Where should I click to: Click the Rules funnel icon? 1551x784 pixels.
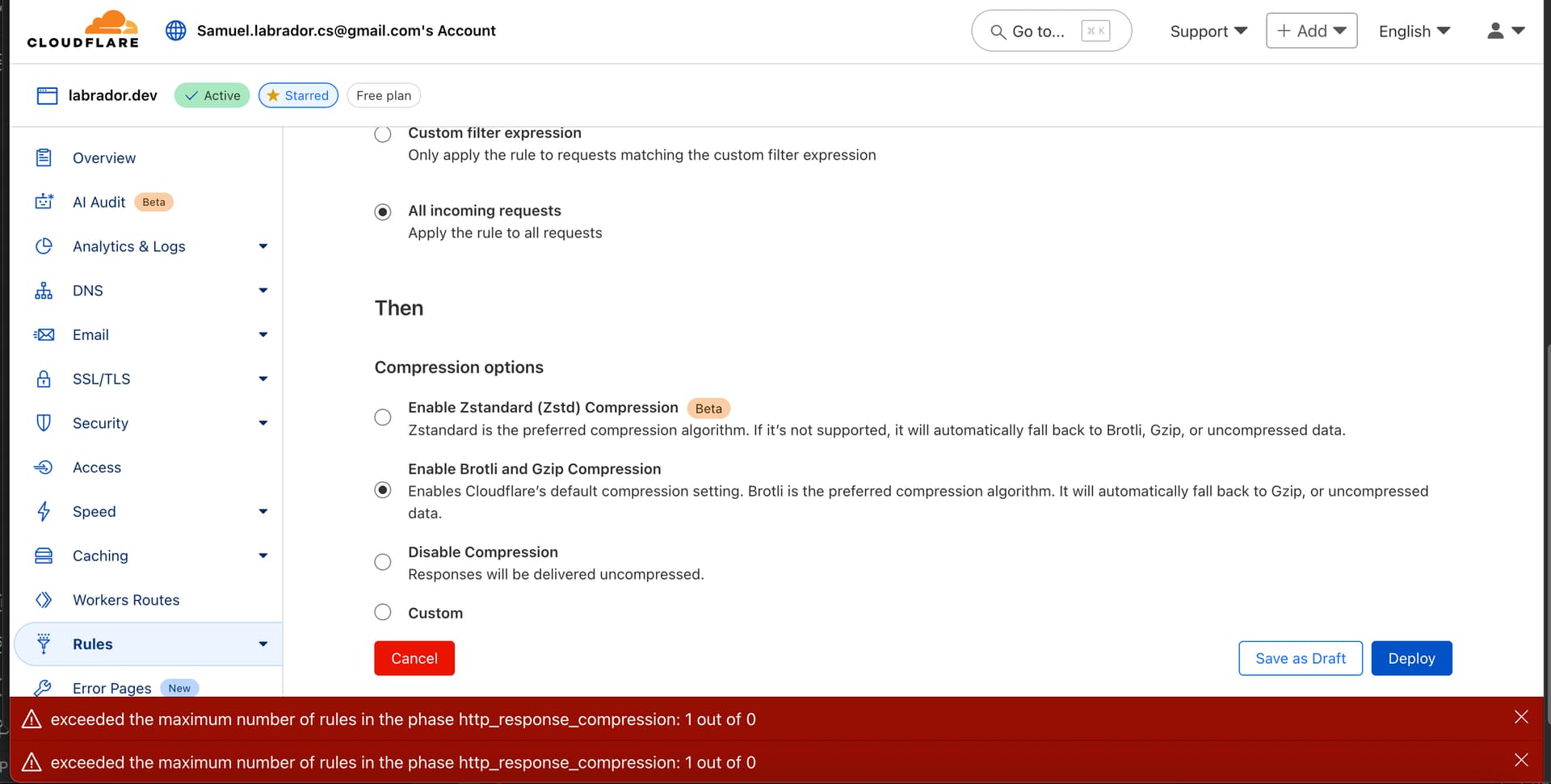click(x=44, y=644)
